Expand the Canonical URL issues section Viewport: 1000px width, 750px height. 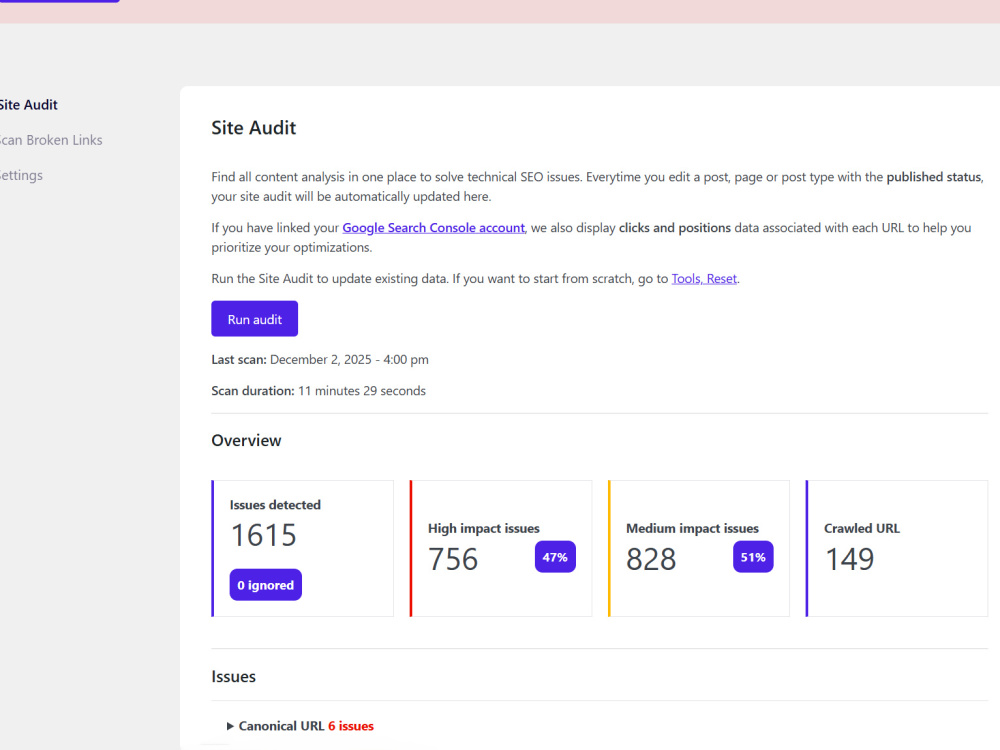(300, 726)
